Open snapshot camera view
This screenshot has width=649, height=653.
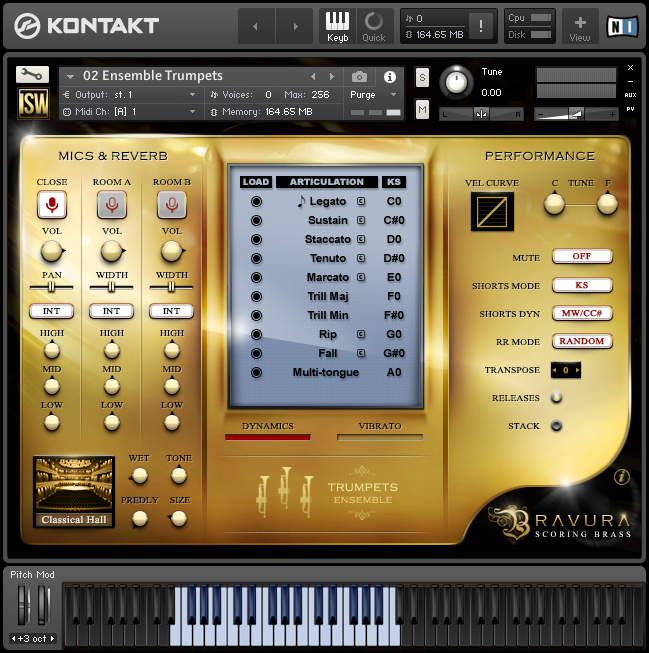tap(359, 77)
